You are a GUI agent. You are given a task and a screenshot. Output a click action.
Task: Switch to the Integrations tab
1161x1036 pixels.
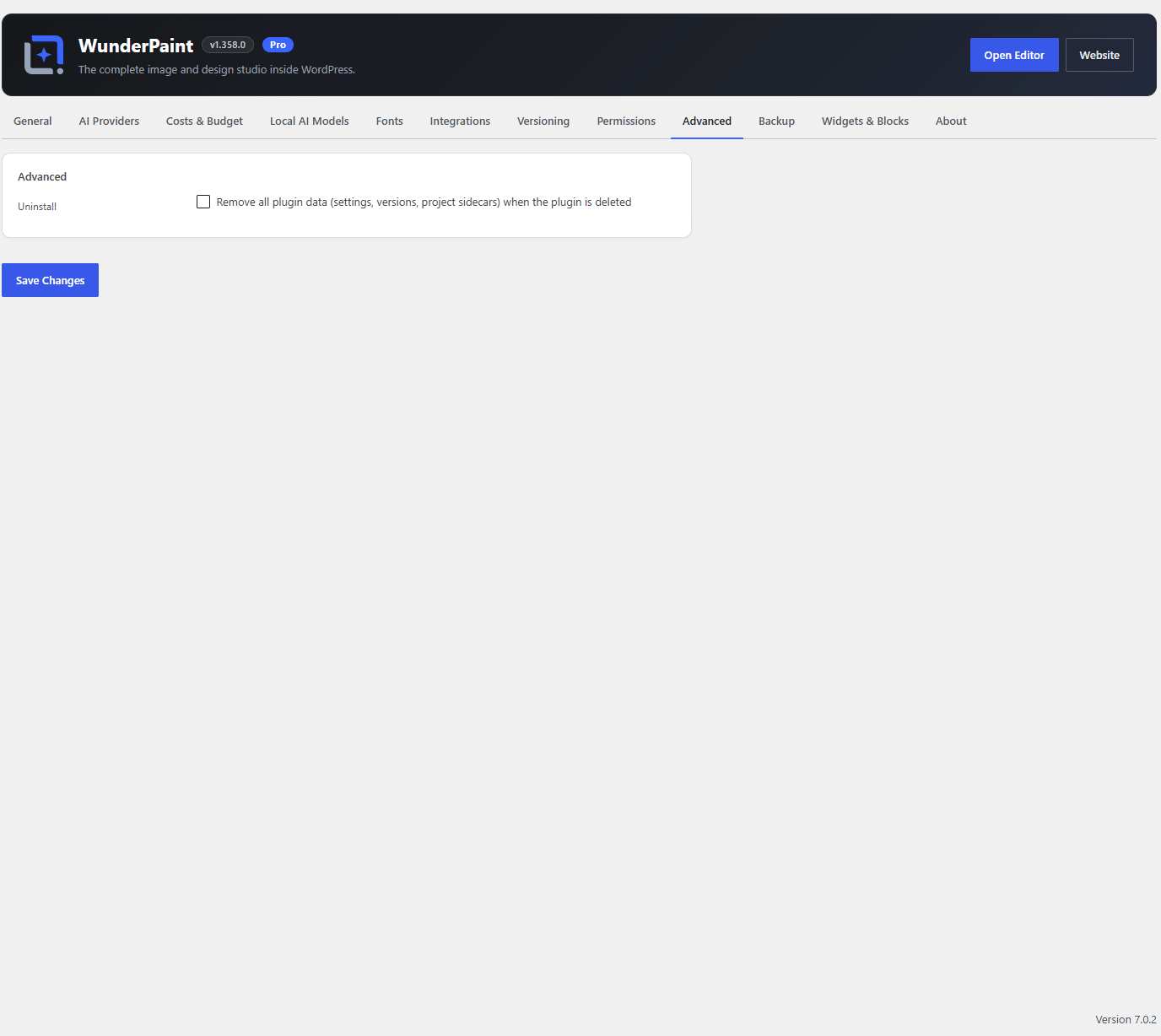click(x=460, y=121)
